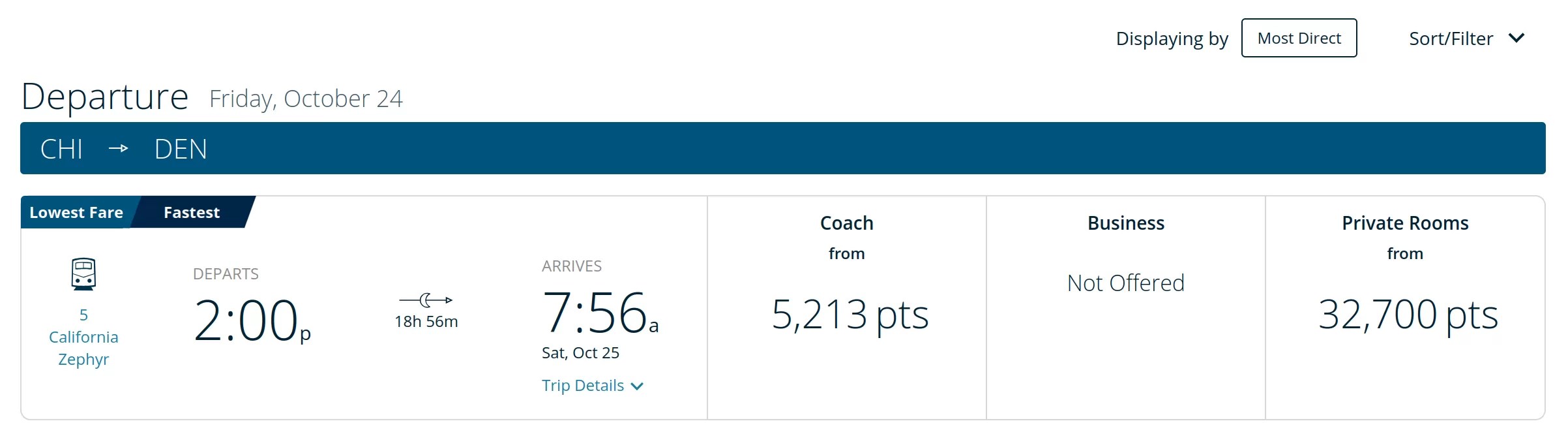Click the Sort/Filter chevron arrow
The height and width of the screenshot is (434, 1568).
click(x=1516, y=39)
